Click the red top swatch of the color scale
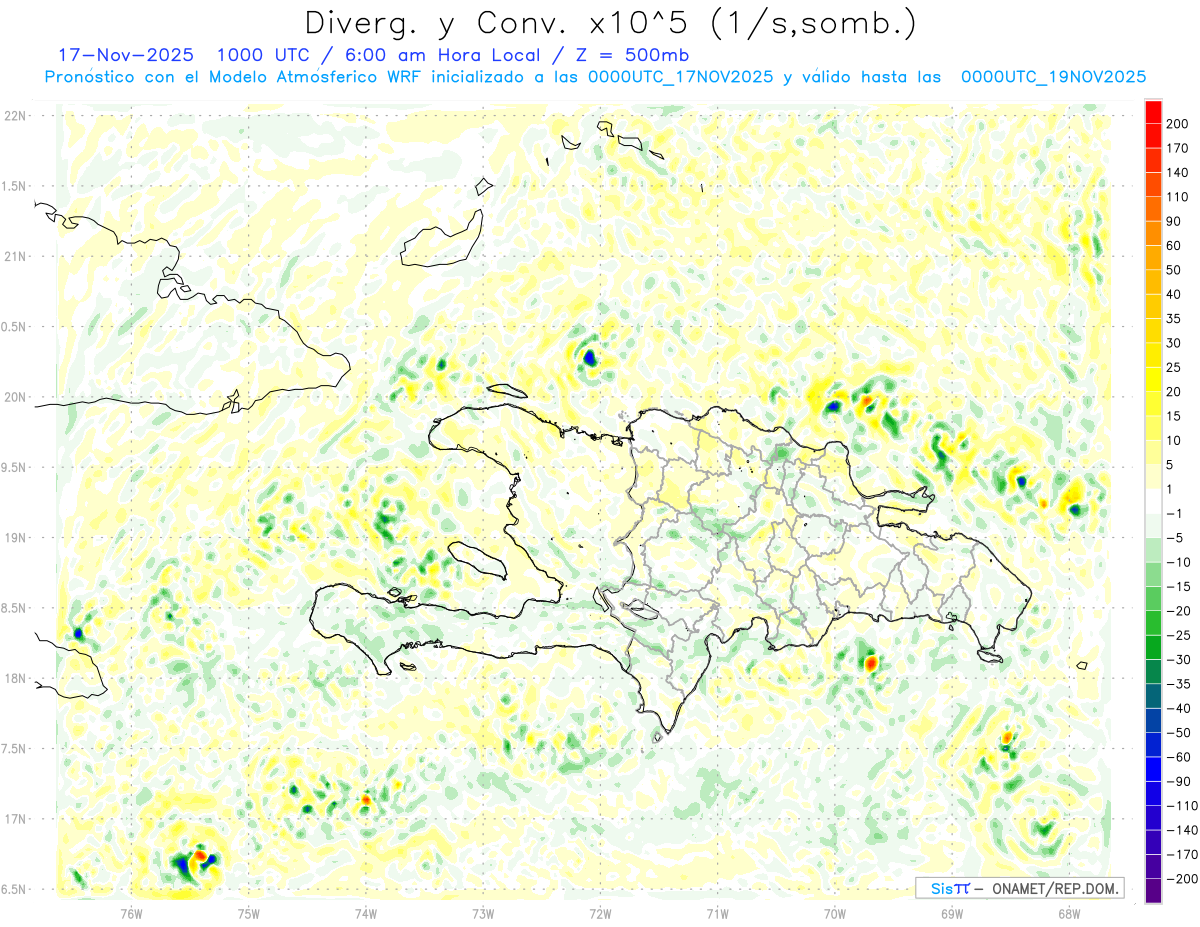1200x927 pixels. [x=1153, y=111]
